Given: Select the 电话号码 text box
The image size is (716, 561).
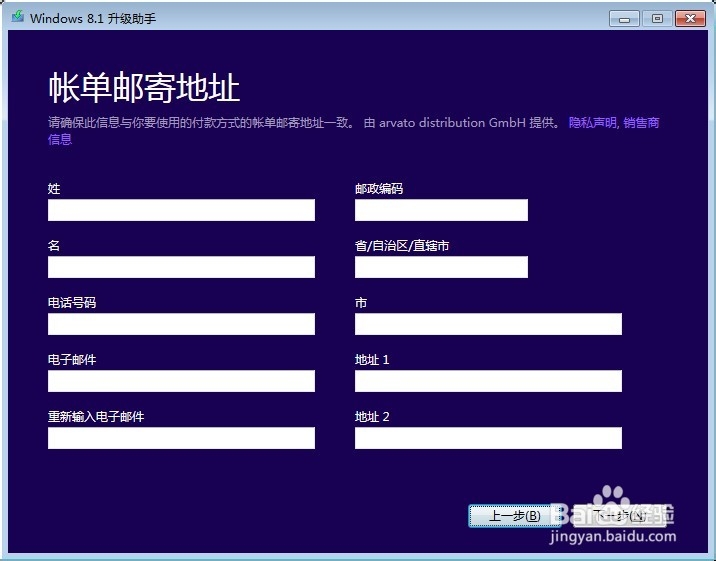Looking at the screenshot, I should click(181, 324).
